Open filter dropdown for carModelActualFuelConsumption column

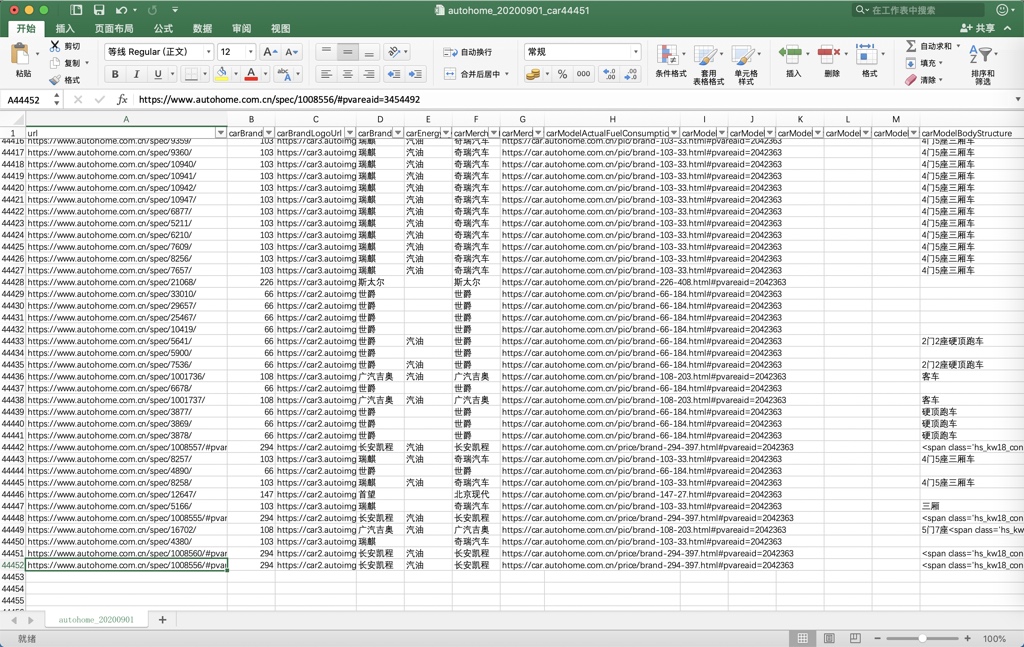(674, 133)
